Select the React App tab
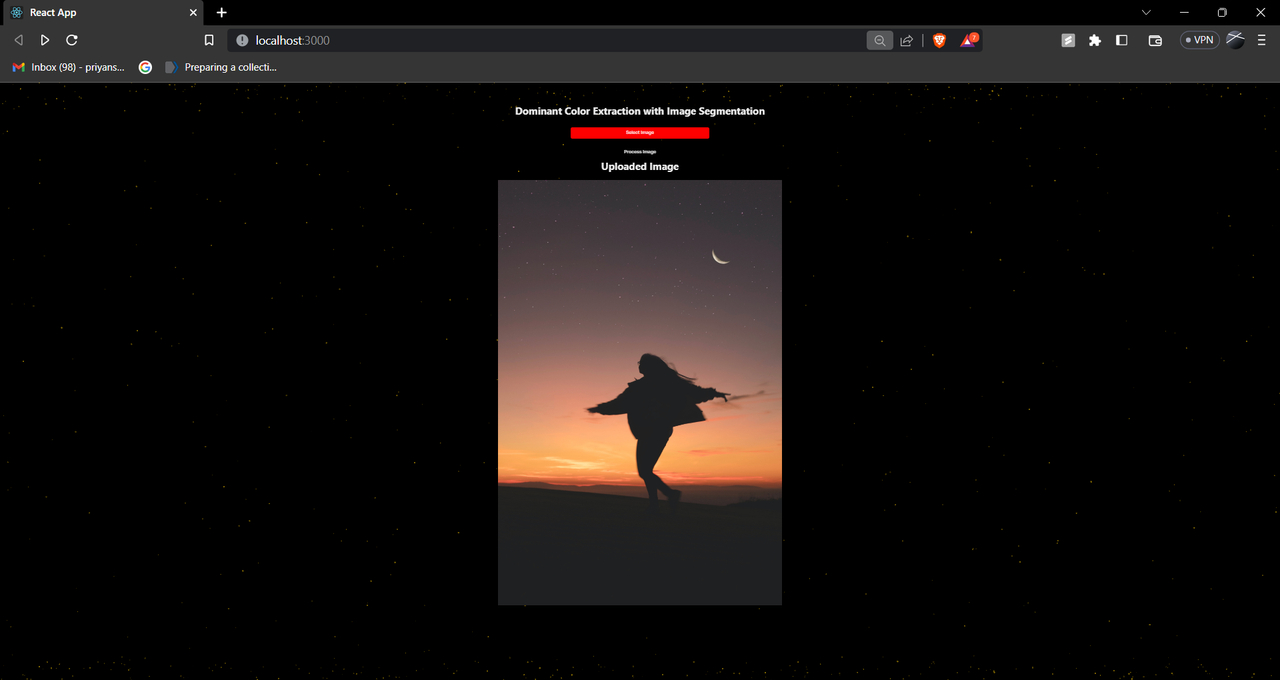Screen dimensions: 1280x680 [104, 13]
